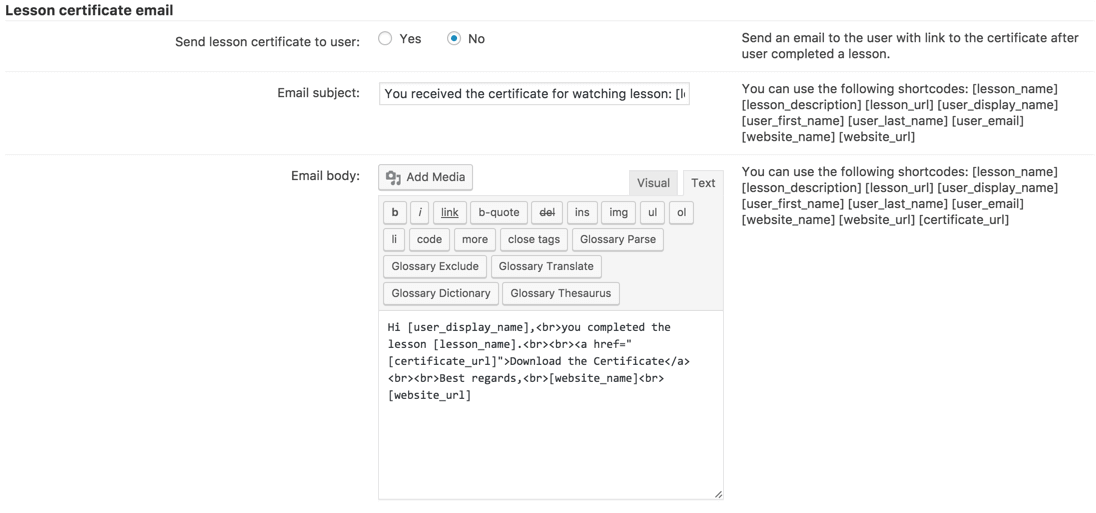The width and height of the screenshot is (1096, 513).
Task: Select the No radio button
Action: (454, 39)
